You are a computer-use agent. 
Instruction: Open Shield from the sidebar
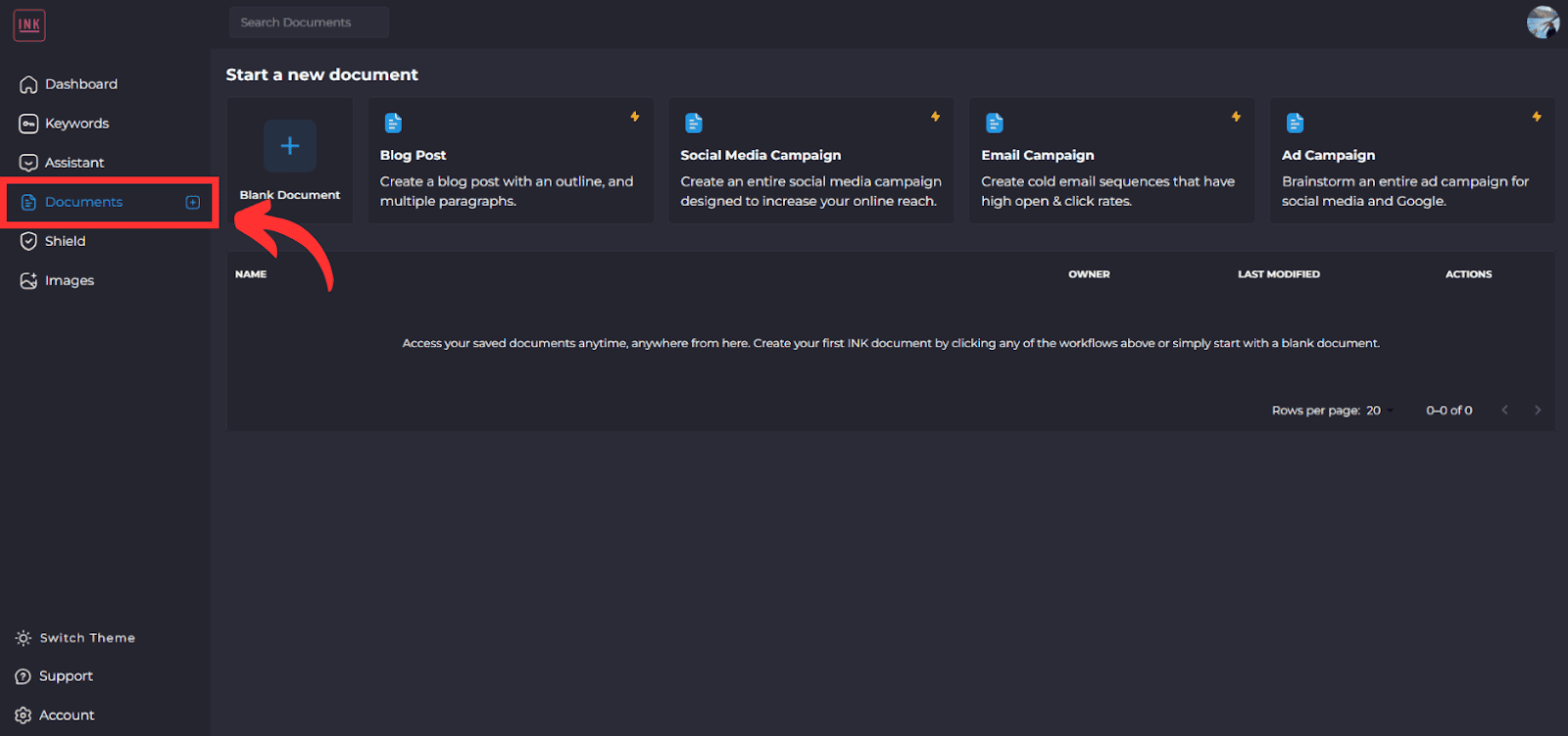tap(65, 241)
